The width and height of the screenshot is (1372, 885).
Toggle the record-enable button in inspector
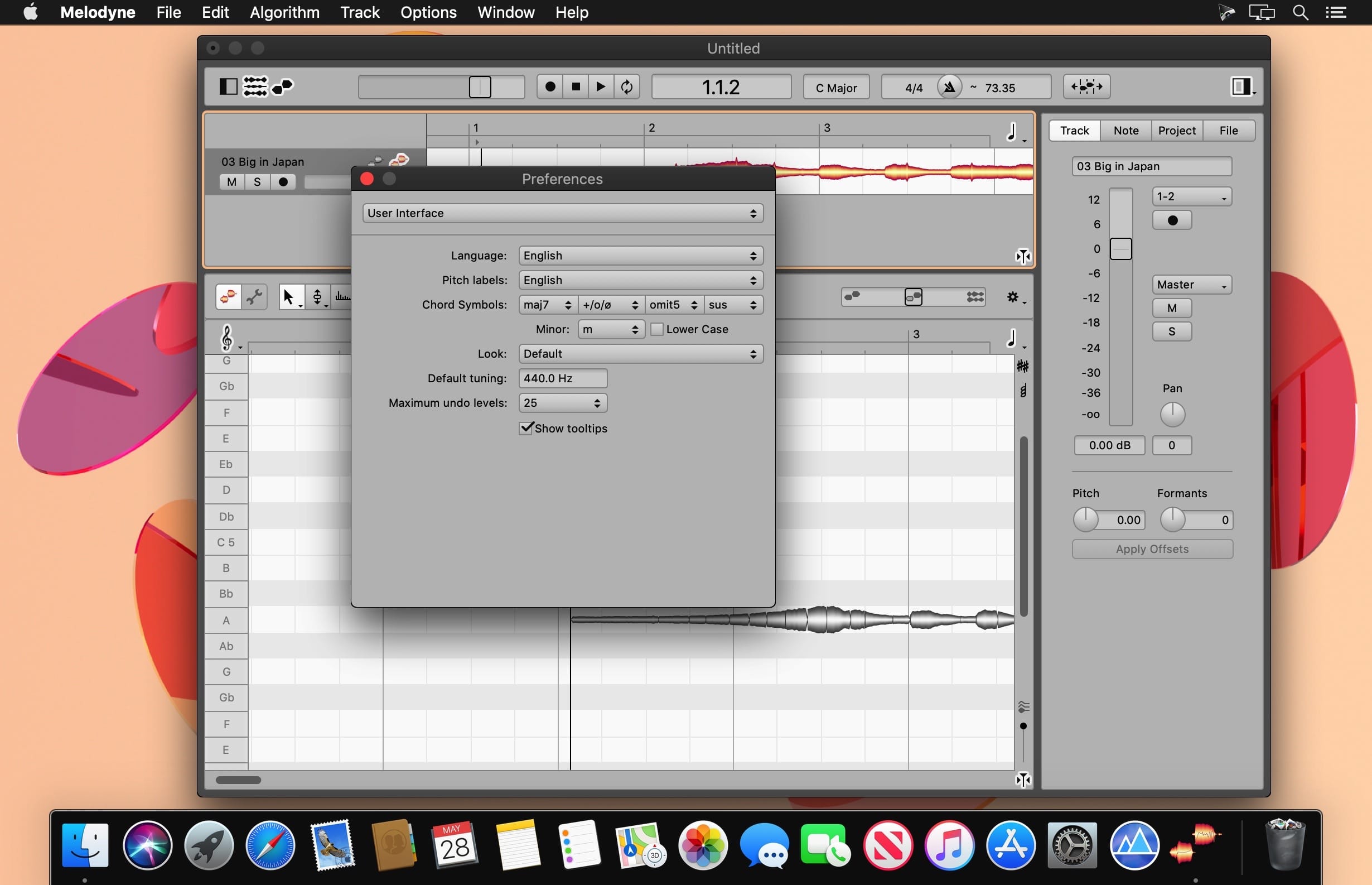pos(1172,220)
